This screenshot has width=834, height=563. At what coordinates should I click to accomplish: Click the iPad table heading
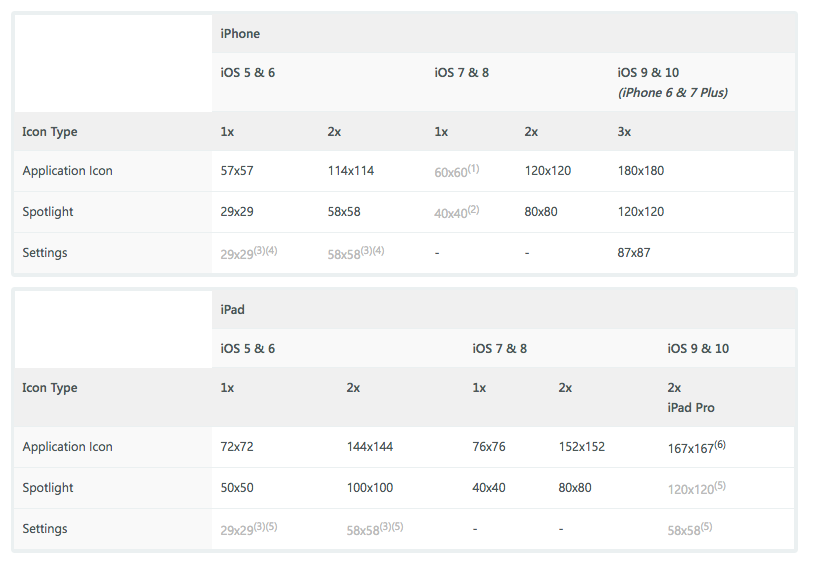pyautogui.click(x=232, y=310)
